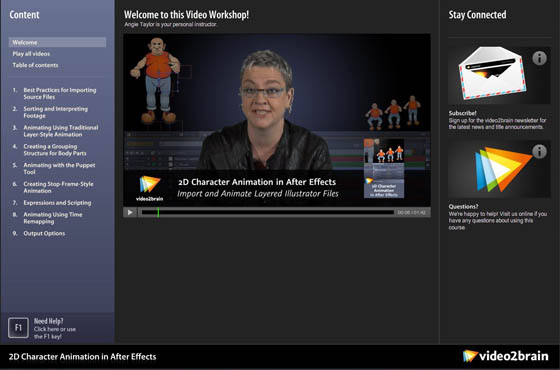Image resolution: width=560 pixels, height=370 pixels.
Task: Click the colorful video2brain logo under Stay Connected
Action: (503, 169)
